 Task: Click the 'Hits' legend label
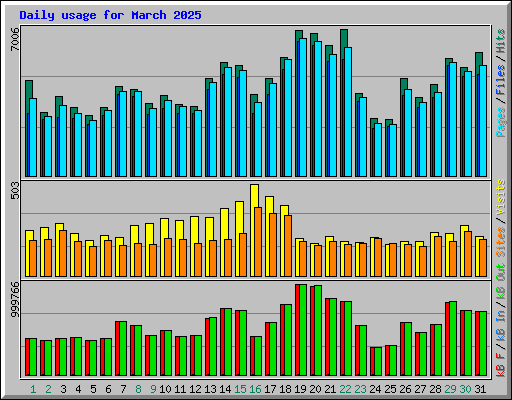[501, 41]
